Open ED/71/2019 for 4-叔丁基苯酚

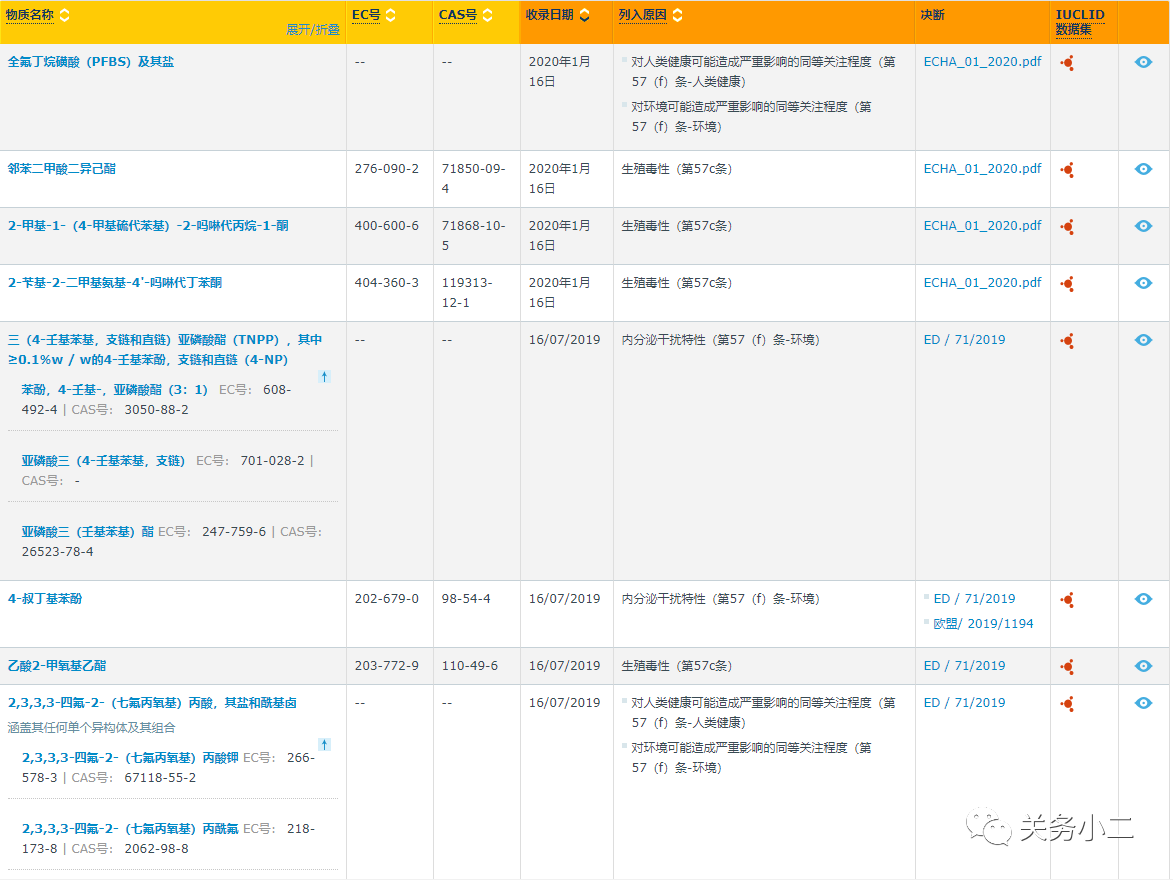click(974, 598)
